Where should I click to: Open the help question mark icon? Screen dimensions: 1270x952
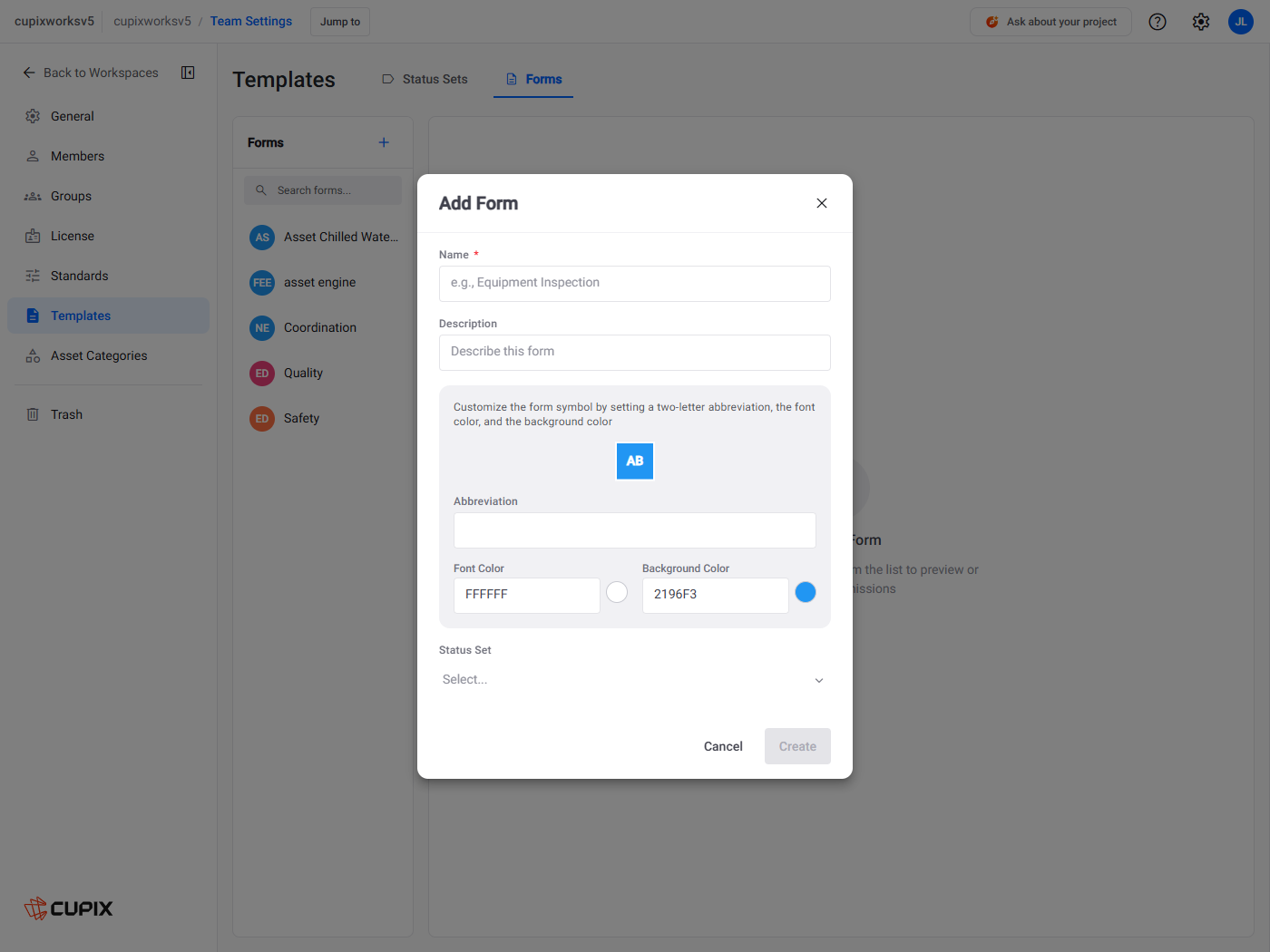click(1158, 22)
